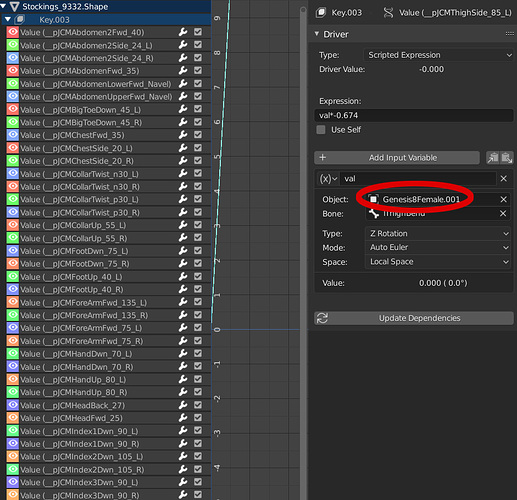Click the paste driver variables icon

point(507,158)
